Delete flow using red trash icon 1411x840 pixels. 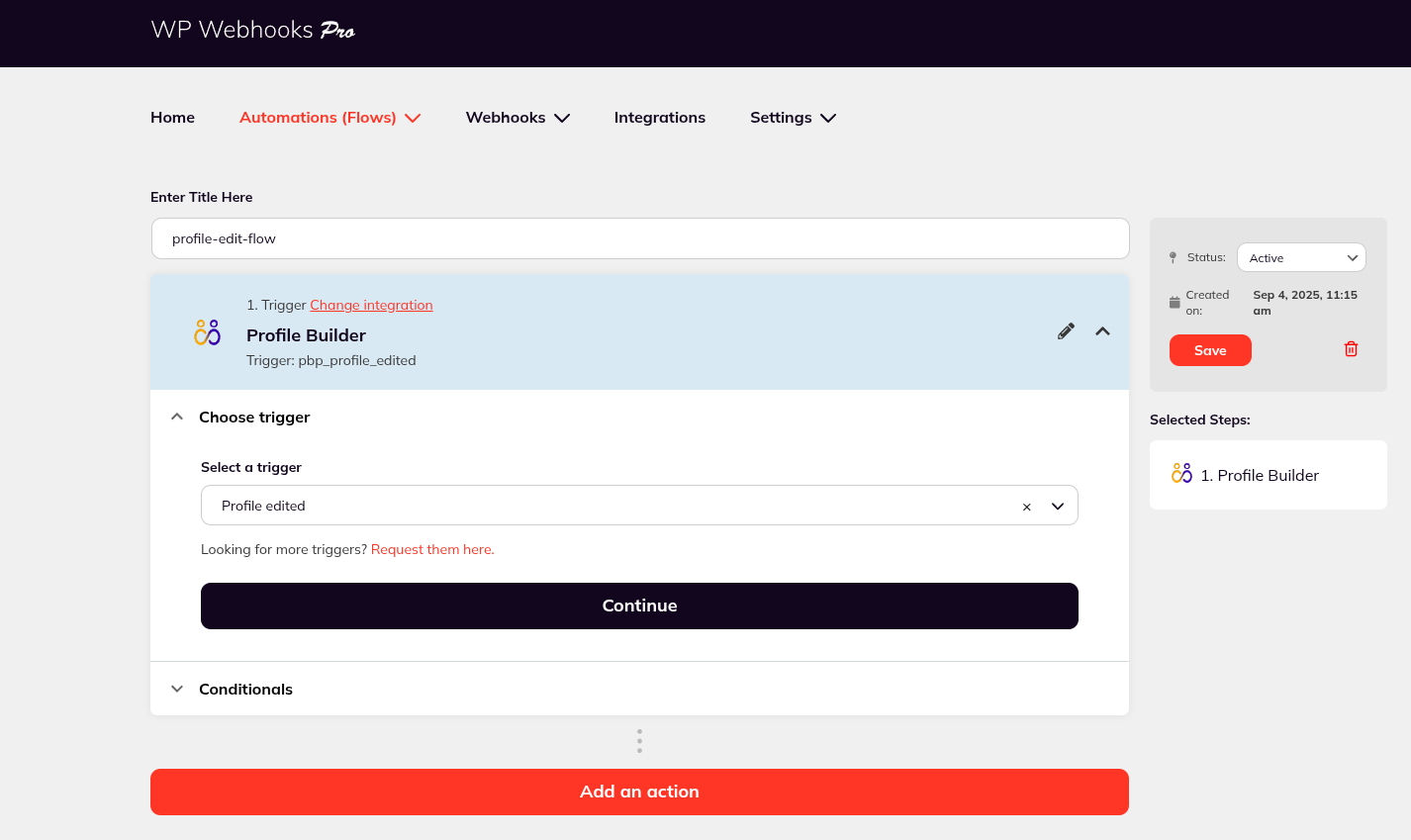pyautogui.click(x=1351, y=349)
